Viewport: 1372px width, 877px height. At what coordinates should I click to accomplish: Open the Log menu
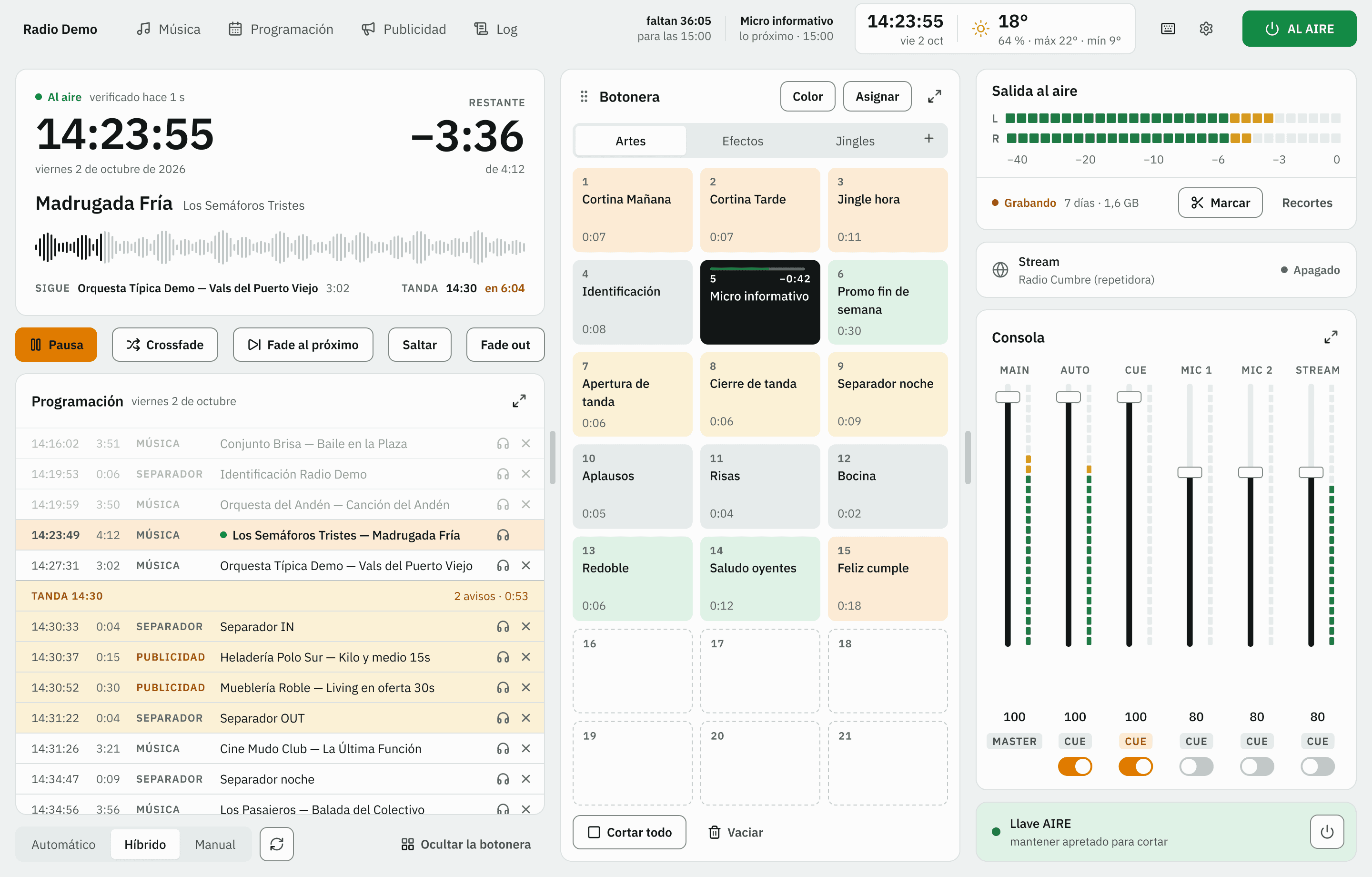click(496, 29)
